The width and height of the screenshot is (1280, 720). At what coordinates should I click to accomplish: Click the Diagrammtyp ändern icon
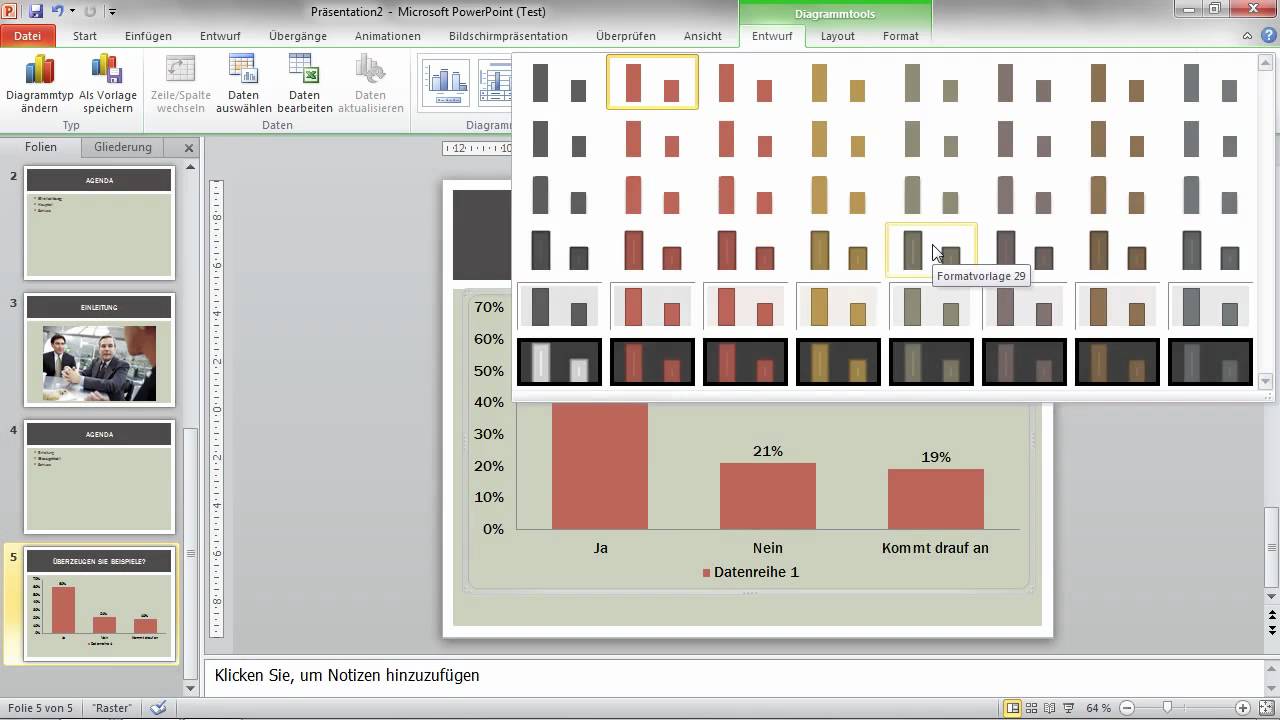(x=40, y=70)
